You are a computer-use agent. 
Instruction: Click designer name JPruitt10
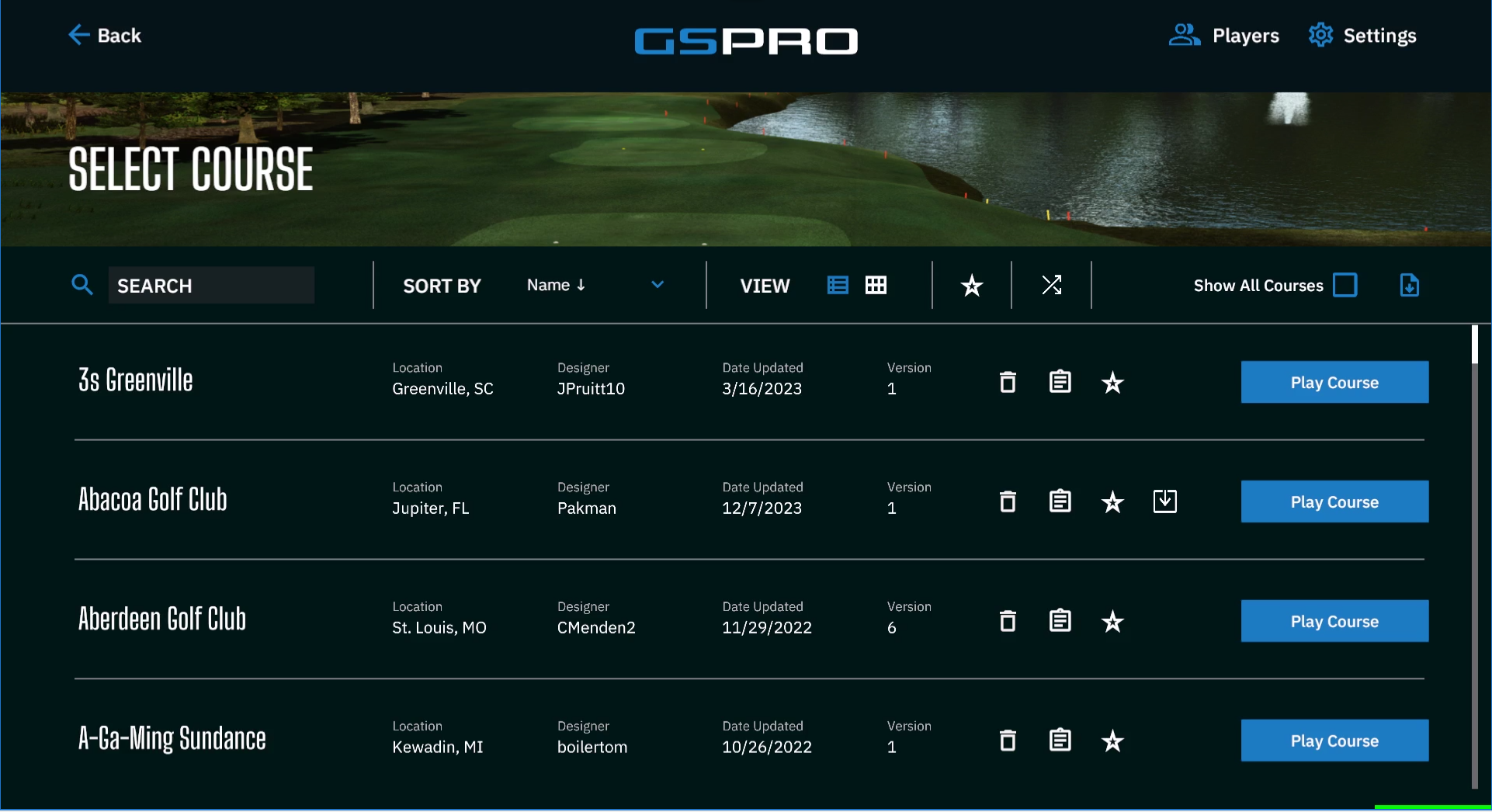pos(591,389)
